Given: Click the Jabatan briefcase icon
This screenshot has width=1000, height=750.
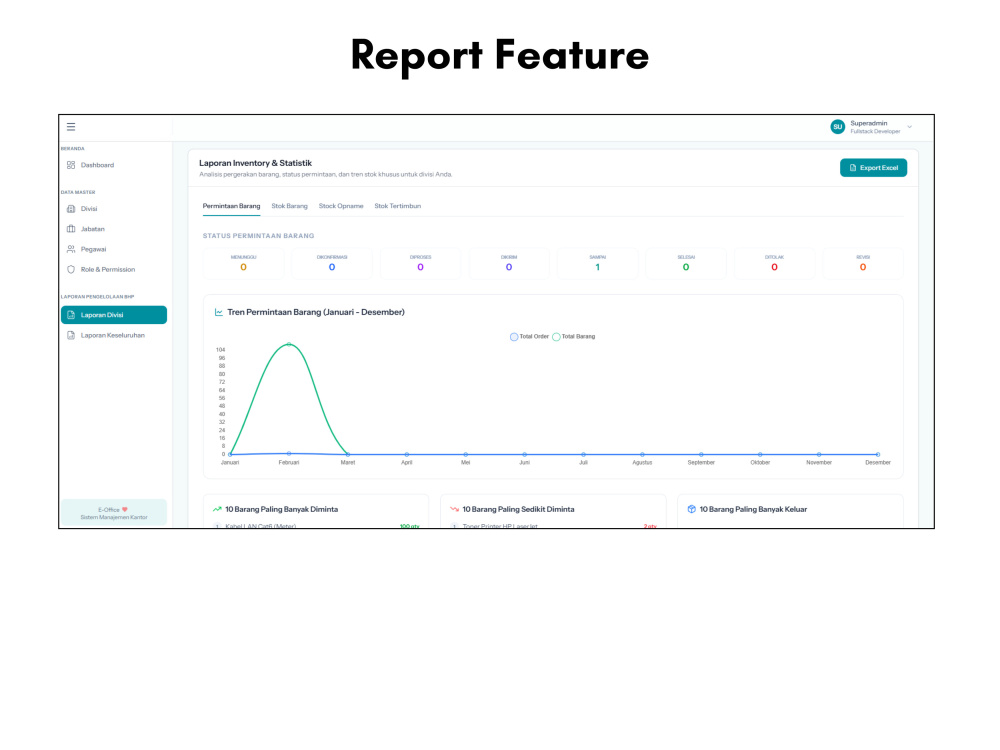Looking at the screenshot, I should 71,229.
